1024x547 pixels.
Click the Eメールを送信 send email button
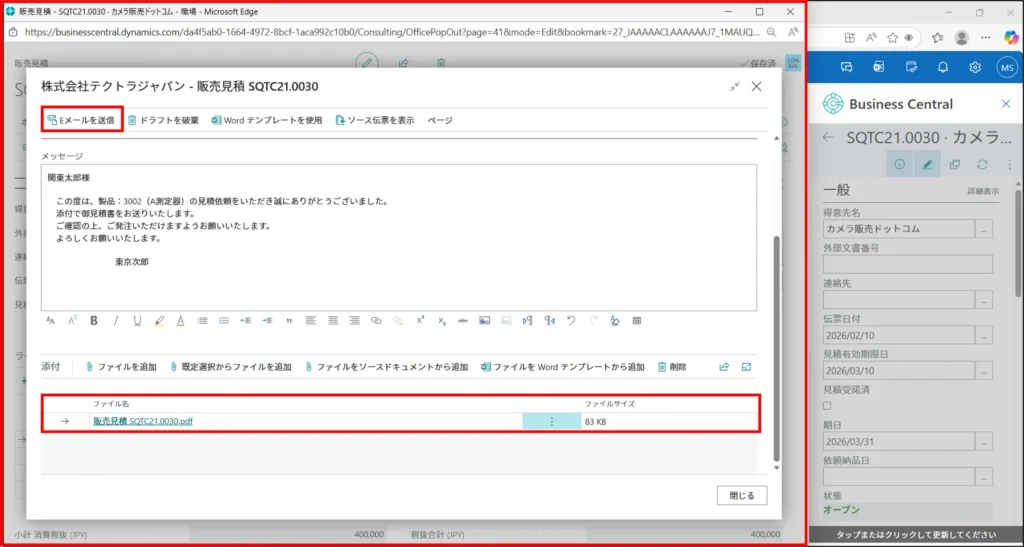[82, 120]
